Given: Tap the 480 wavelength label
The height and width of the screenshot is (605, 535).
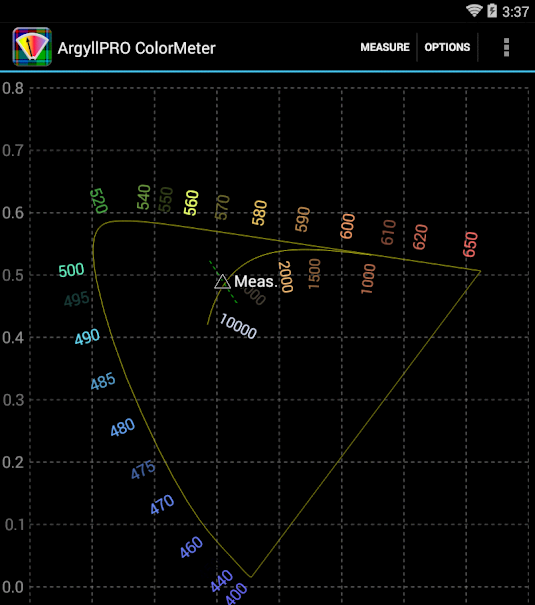Looking at the screenshot, I should (x=123, y=427).
